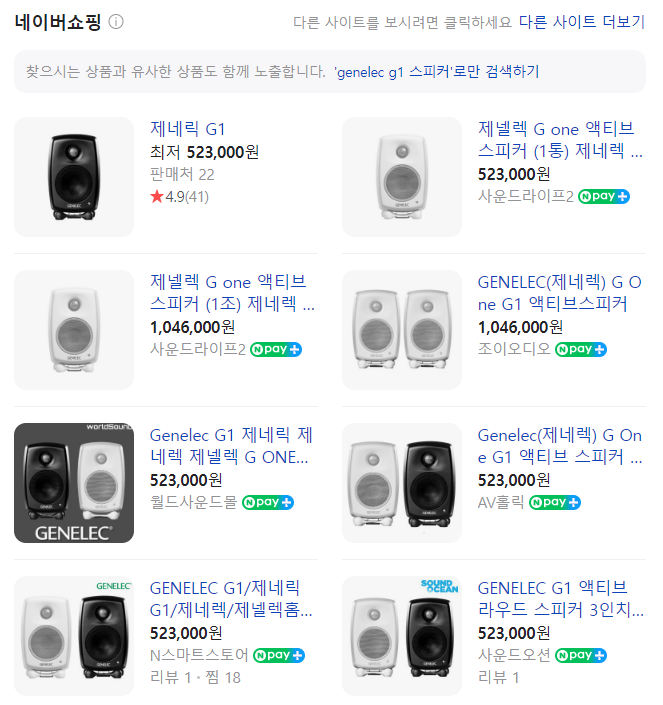The height and width of the screenshot is (705, 663).
Task: Click 판매처 22 seller count
Action: 181,174
